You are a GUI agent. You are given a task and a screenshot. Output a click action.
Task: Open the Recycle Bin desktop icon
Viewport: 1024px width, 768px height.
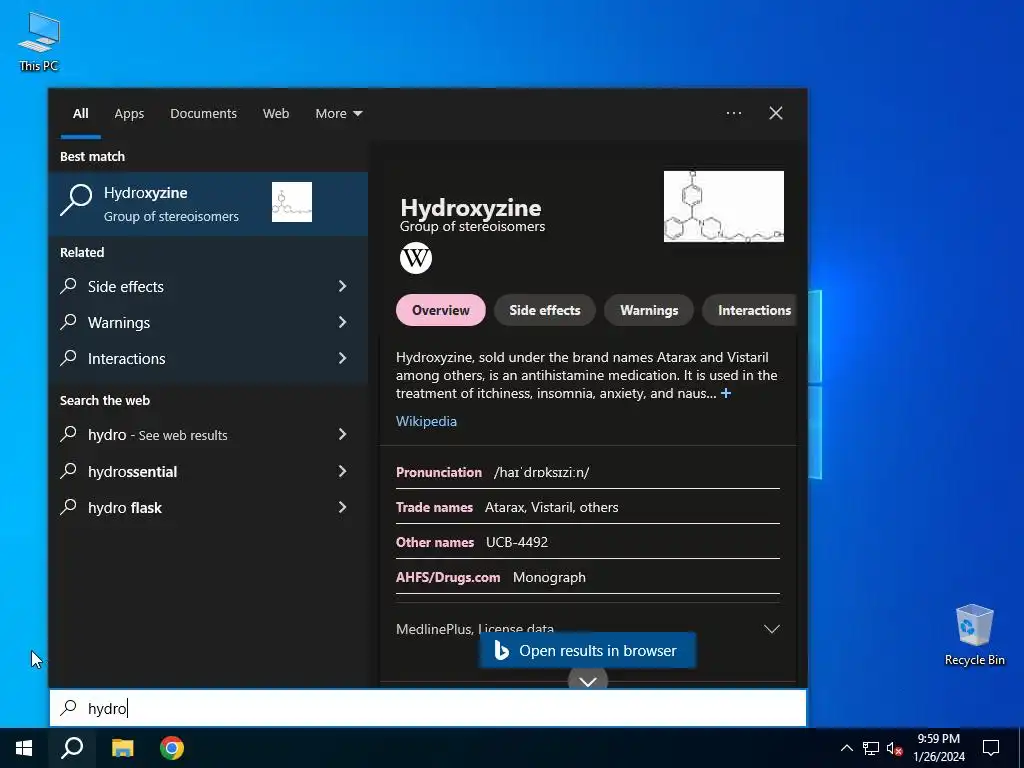click(x=974, y=635)
